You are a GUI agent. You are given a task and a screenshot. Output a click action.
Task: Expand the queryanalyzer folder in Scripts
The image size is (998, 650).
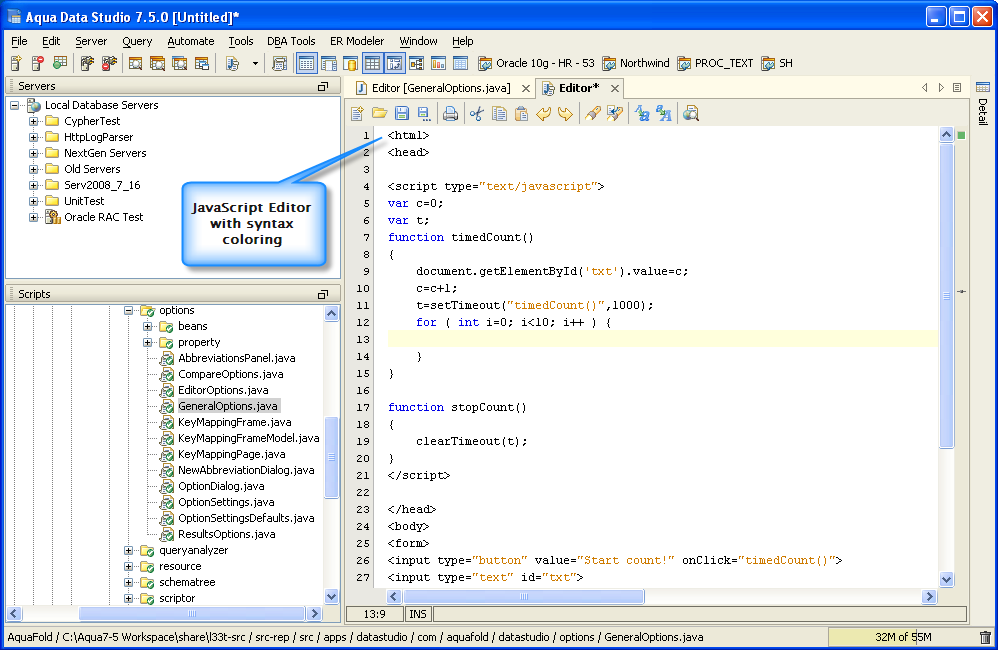click(129, 550)
